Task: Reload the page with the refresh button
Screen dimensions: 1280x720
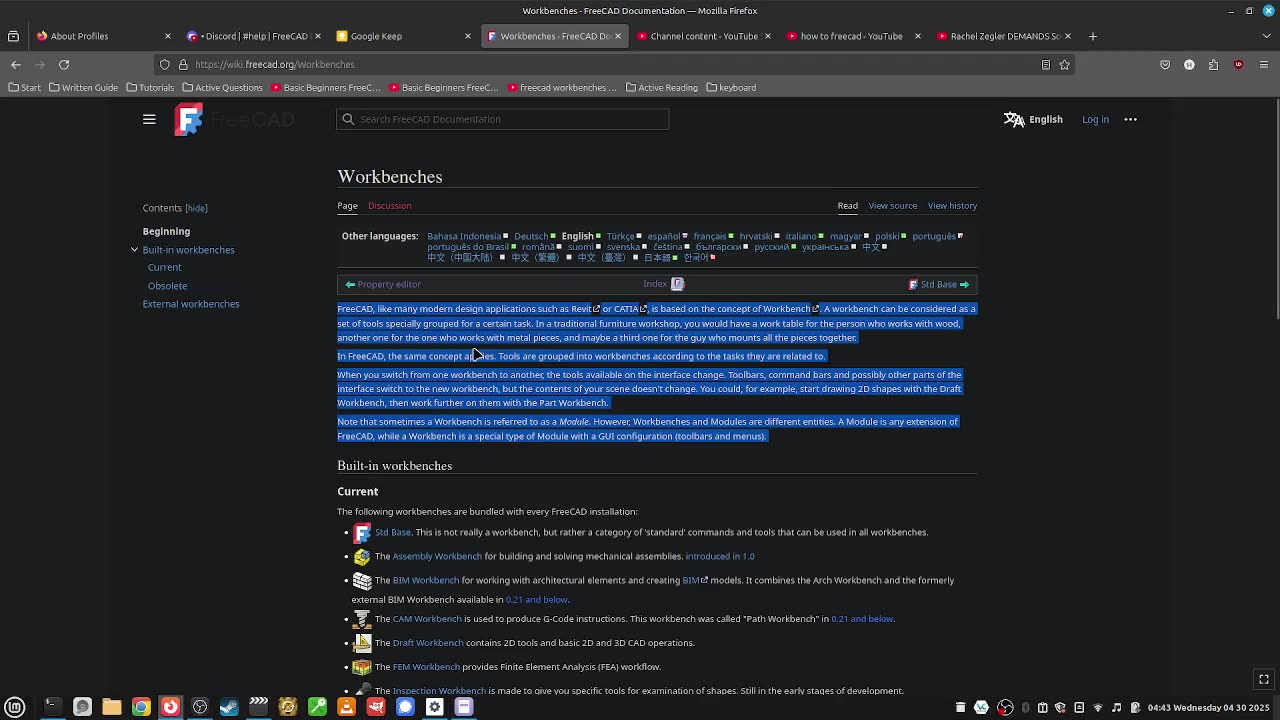Action: 64,64
